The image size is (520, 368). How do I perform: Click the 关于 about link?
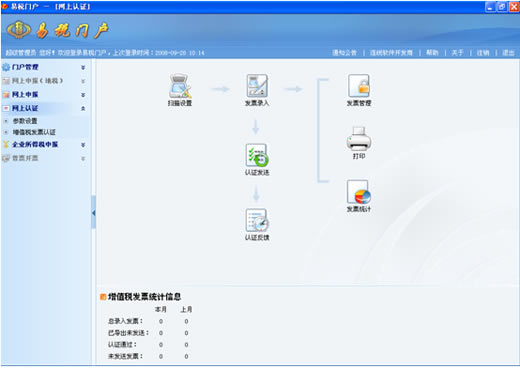pos(457,53)
